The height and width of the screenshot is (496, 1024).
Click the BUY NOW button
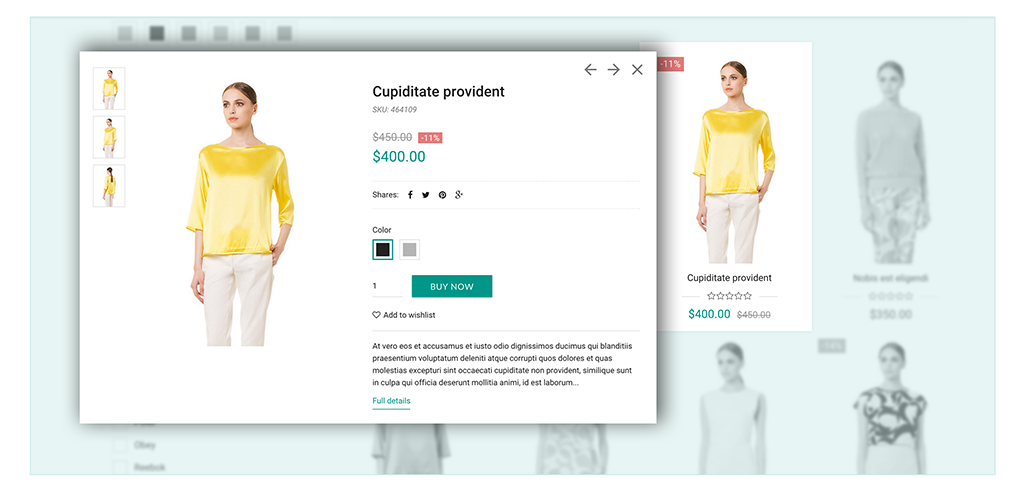click(452, 287)
